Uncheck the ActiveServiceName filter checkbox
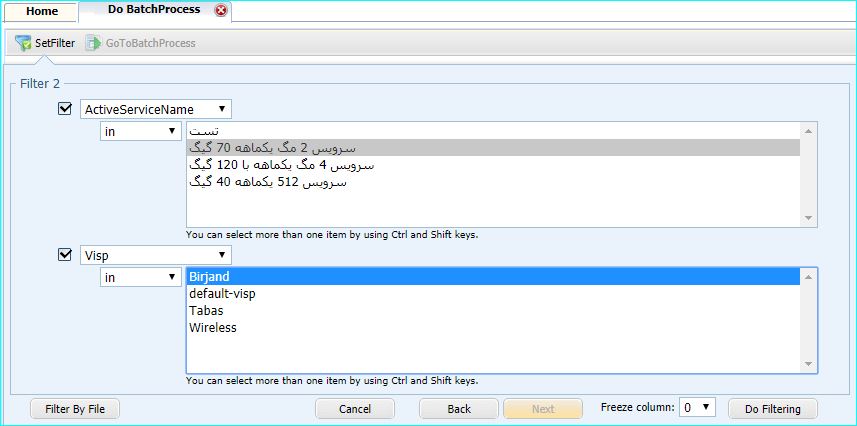Viewport: 857px width, 426px height. (66, 108)
